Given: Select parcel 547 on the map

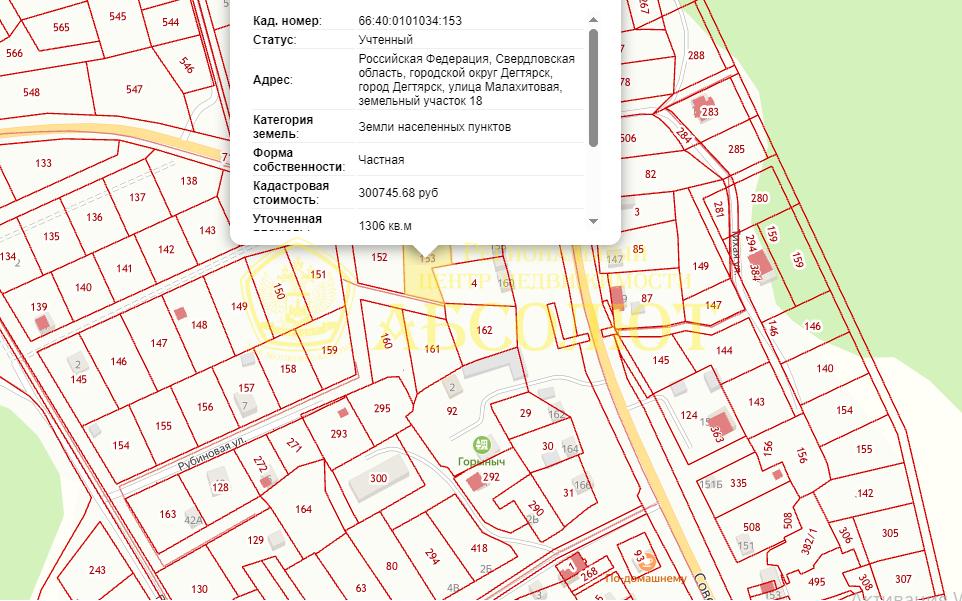Looking at the screenshot, I should coord(134,90).
